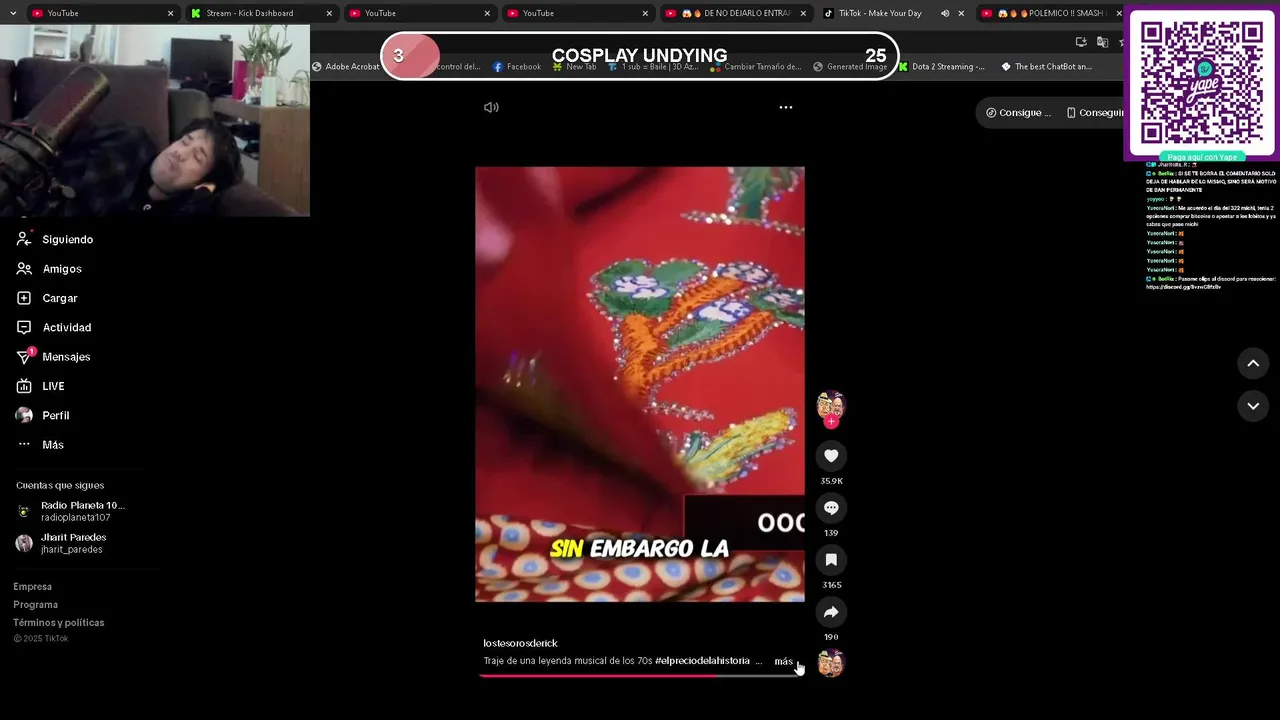Expand video caption with 'más'
The width and height of the screenshot is (1280, 720).
tap(783, 661)
